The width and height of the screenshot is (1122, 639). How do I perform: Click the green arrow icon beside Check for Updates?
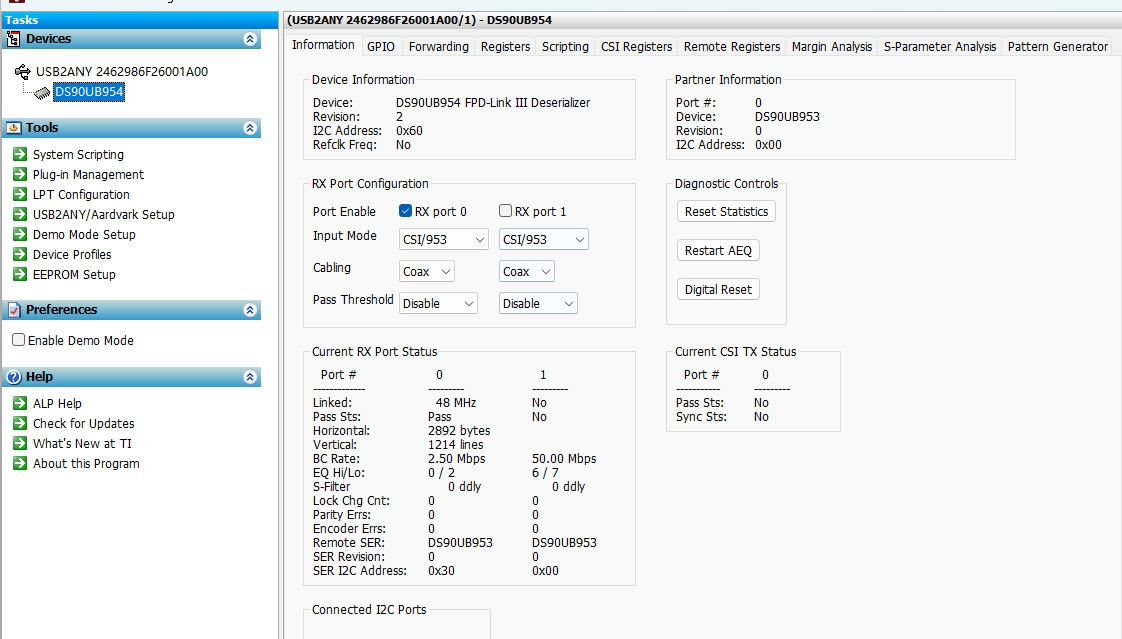20,423
